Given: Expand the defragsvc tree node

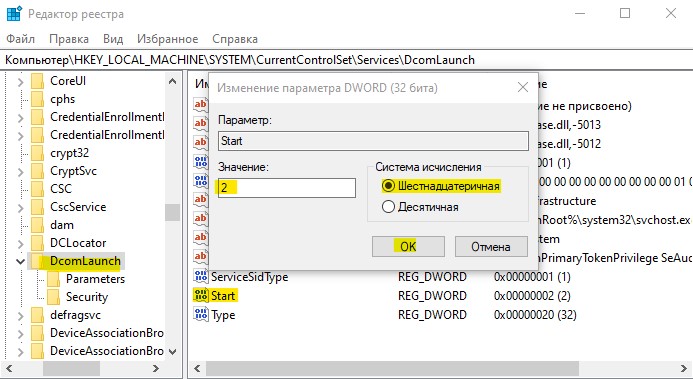Looking at the screenshot, I should (x=20, y=315).
